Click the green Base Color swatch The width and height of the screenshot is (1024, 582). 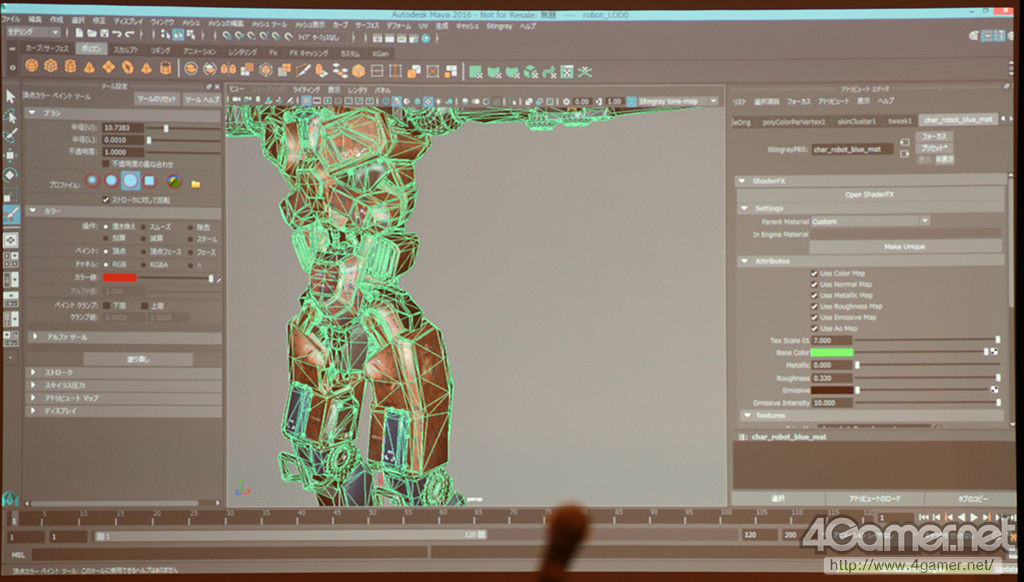click(832, 352)
